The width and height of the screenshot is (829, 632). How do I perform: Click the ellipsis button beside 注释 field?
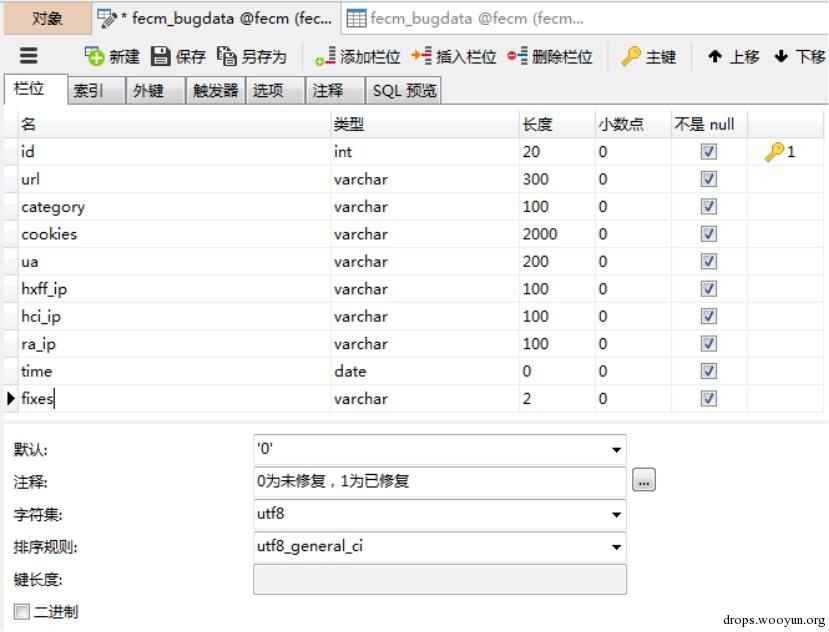[x=644, y=480]
